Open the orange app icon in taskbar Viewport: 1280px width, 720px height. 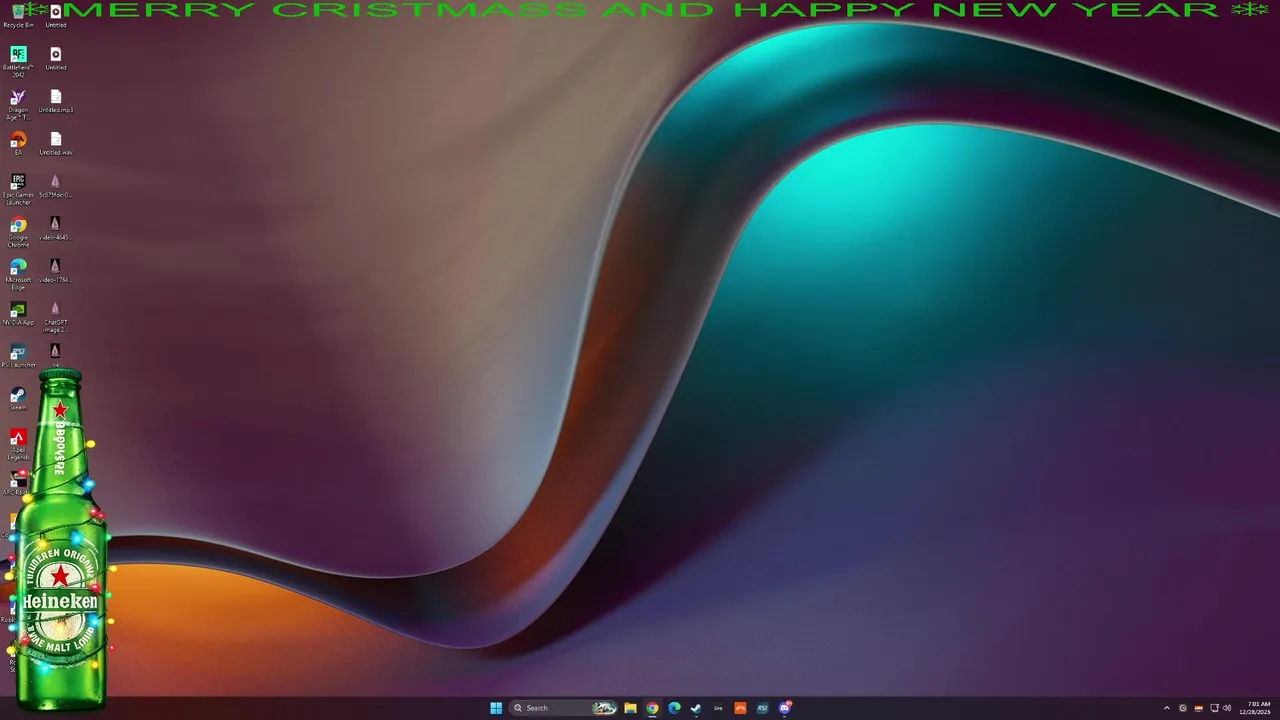(740, 708)
